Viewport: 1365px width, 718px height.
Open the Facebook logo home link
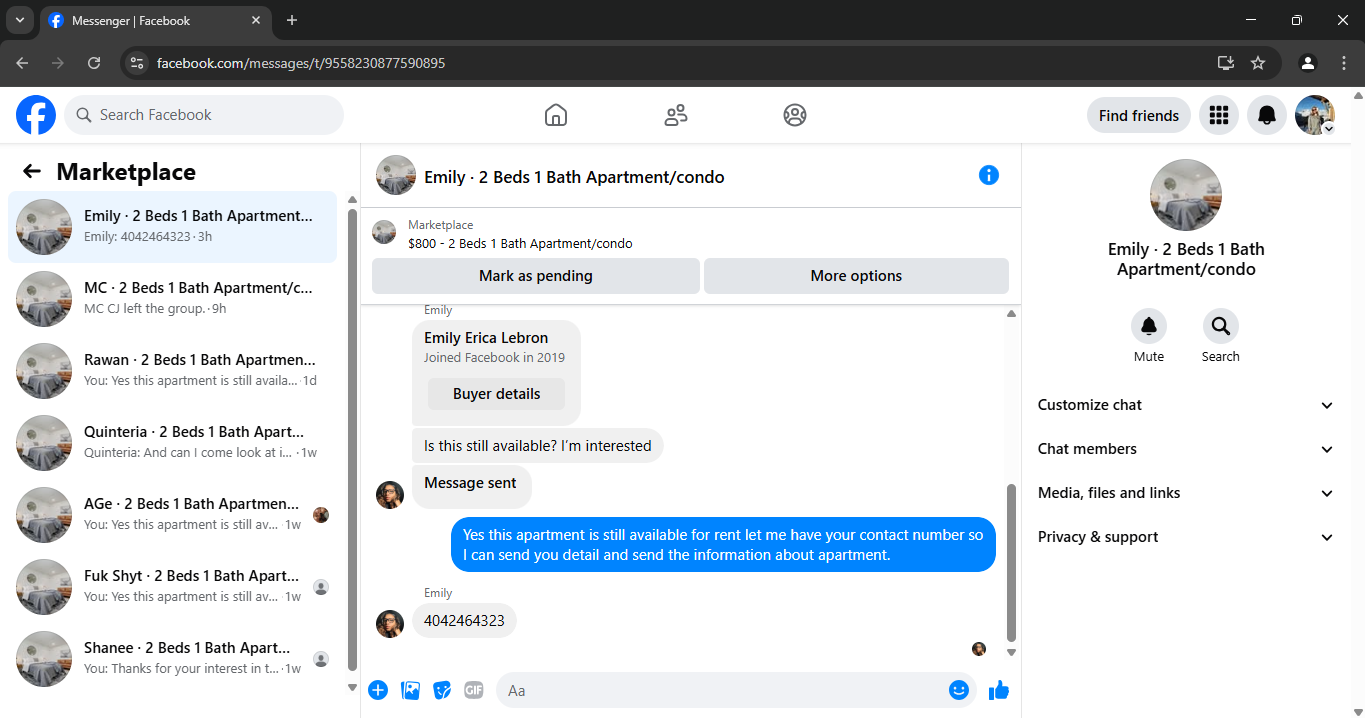pyautogui.click(x=36, y=115)
